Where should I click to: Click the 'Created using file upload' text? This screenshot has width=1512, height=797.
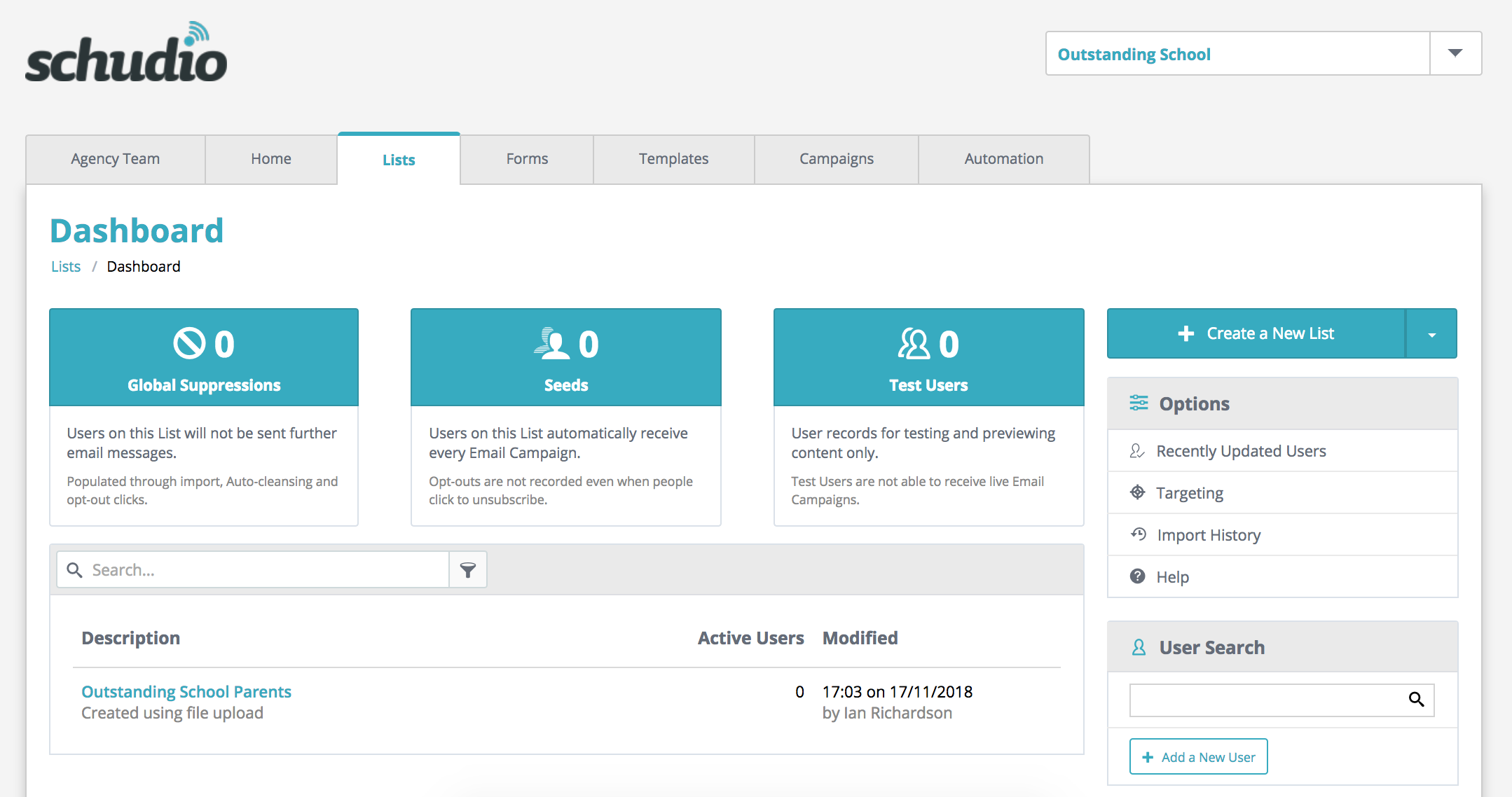coord(172,713)
